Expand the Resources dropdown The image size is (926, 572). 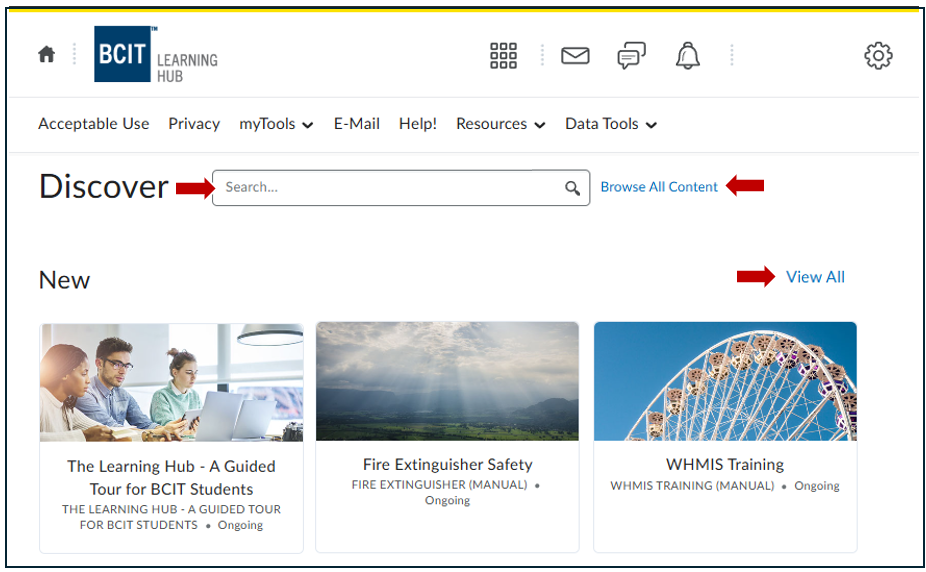(x=500, y=124)
